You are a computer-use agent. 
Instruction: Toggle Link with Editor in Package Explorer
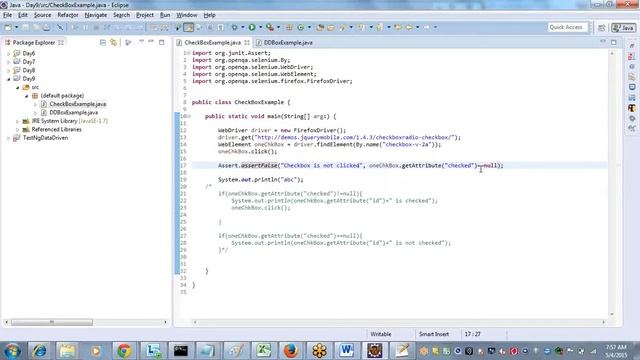[x=113, y=42]
